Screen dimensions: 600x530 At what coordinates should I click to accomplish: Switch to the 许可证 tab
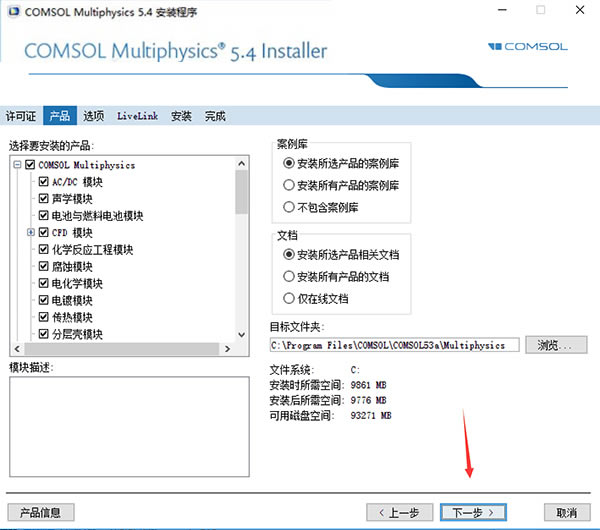pos(21,116)
